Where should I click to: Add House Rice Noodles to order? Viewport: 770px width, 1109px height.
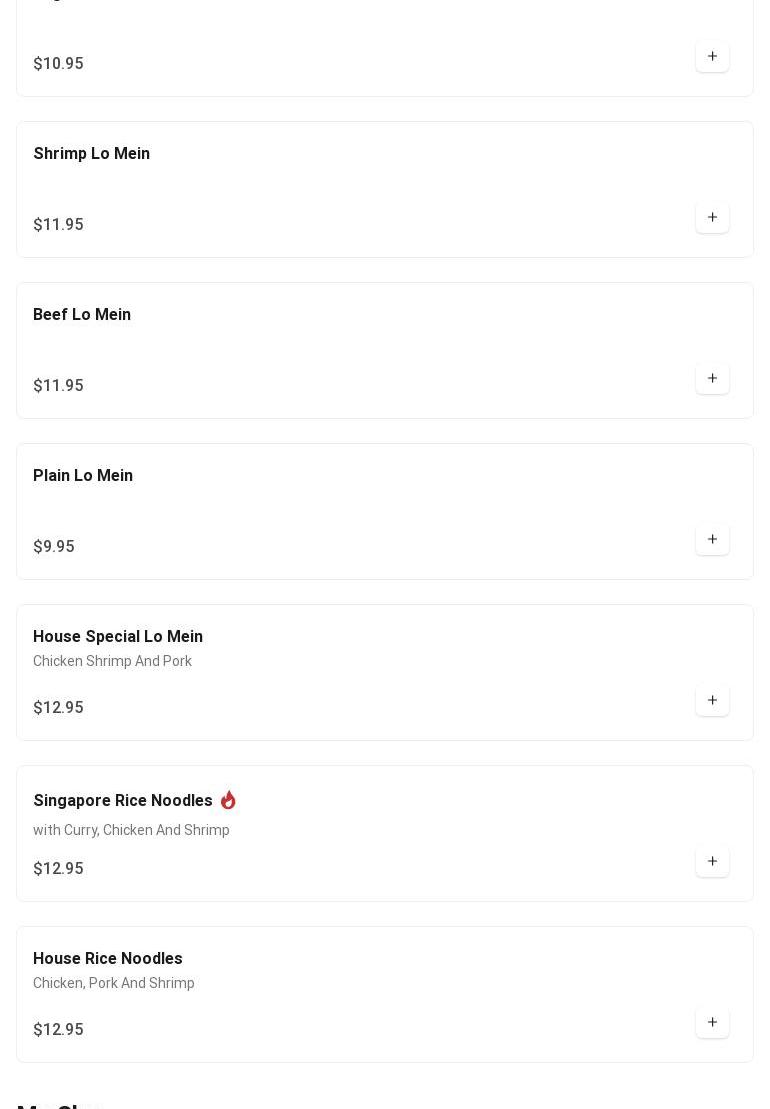click(712, 1023)
